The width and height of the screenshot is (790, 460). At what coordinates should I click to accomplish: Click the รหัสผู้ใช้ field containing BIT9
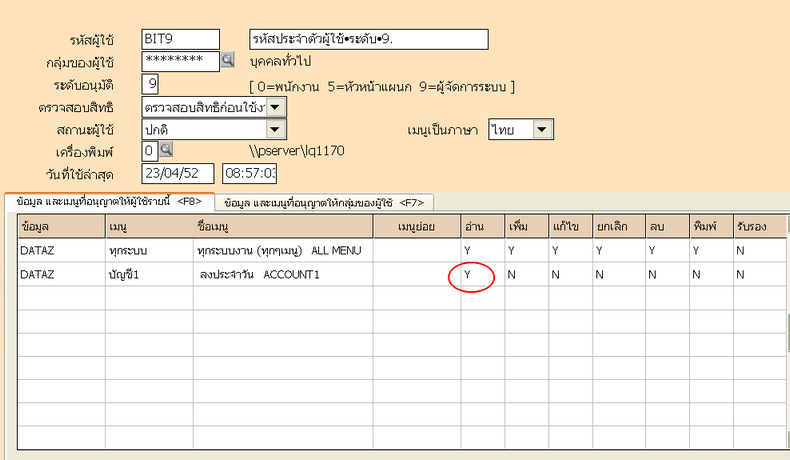(x=180, y=39)
